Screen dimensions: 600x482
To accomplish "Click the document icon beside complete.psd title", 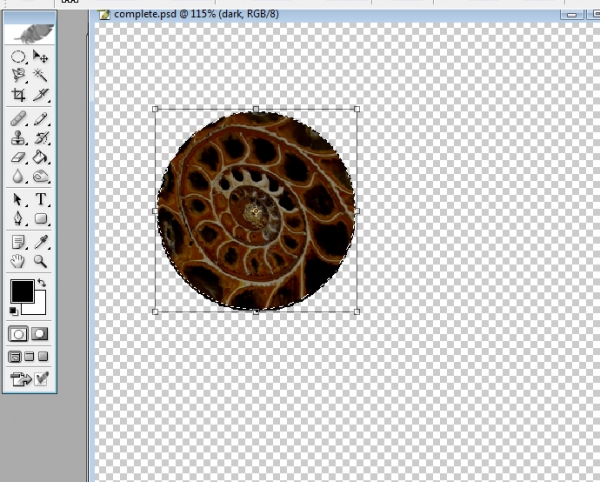I will [x=104, y=15].
